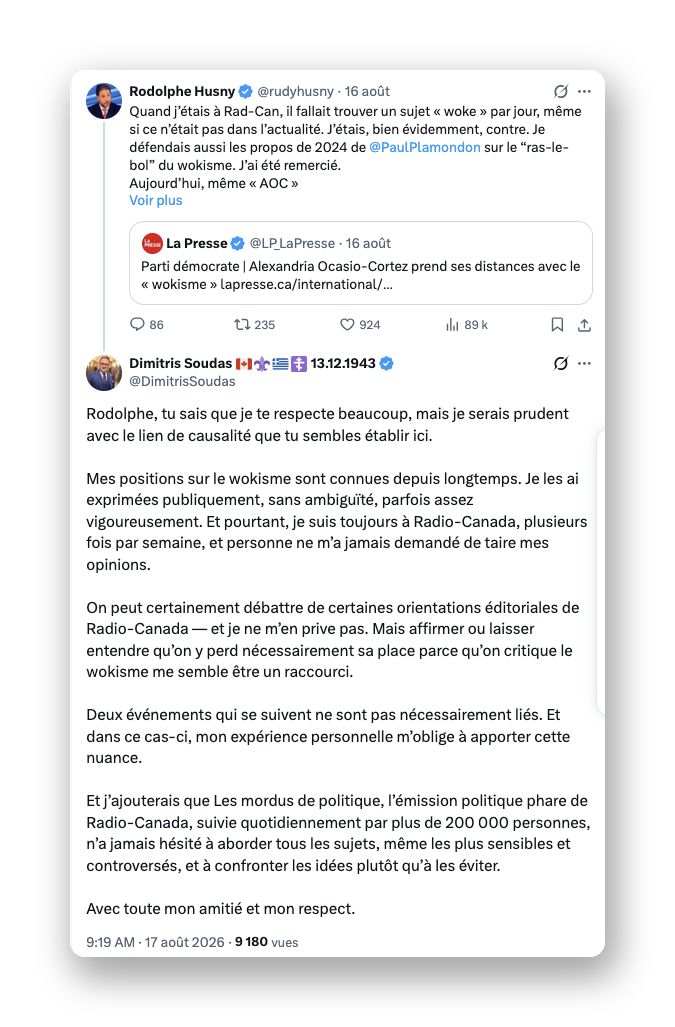Click the share icon on Husny's post
Screen dimensions: 675x1027
(585, 324)
